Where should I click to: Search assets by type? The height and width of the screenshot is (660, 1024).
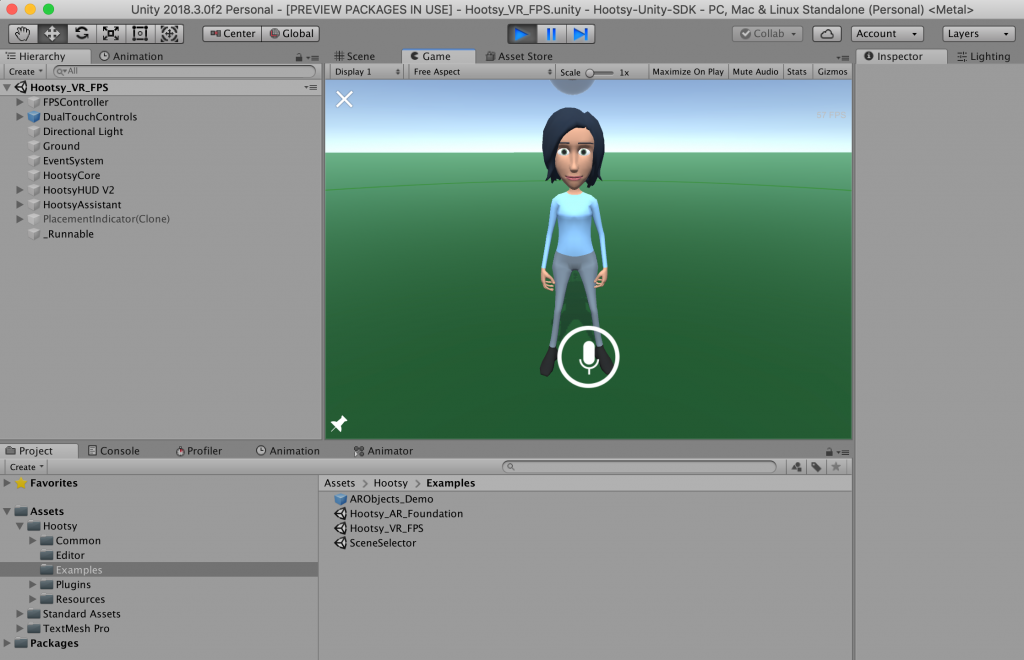[x=796, y=467]
